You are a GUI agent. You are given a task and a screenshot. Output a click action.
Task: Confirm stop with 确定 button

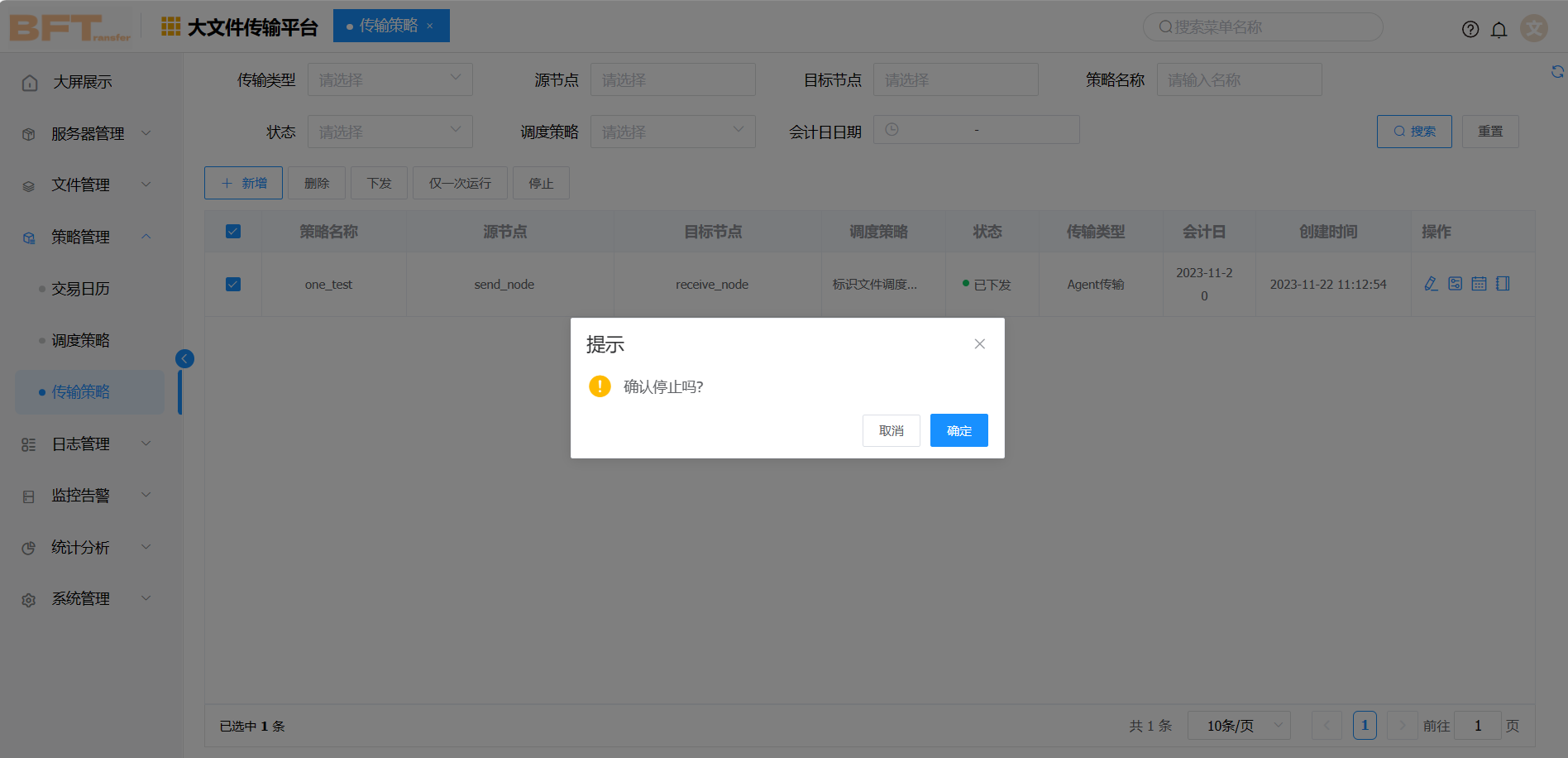pos(958,430)
